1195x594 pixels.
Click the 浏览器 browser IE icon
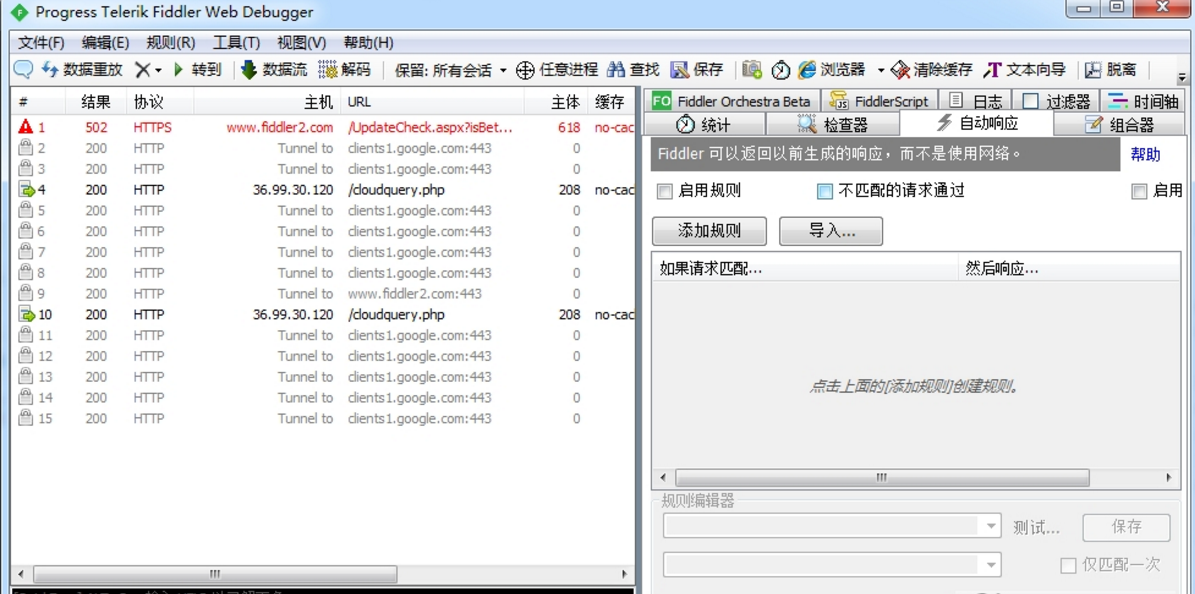pos(807,70)
